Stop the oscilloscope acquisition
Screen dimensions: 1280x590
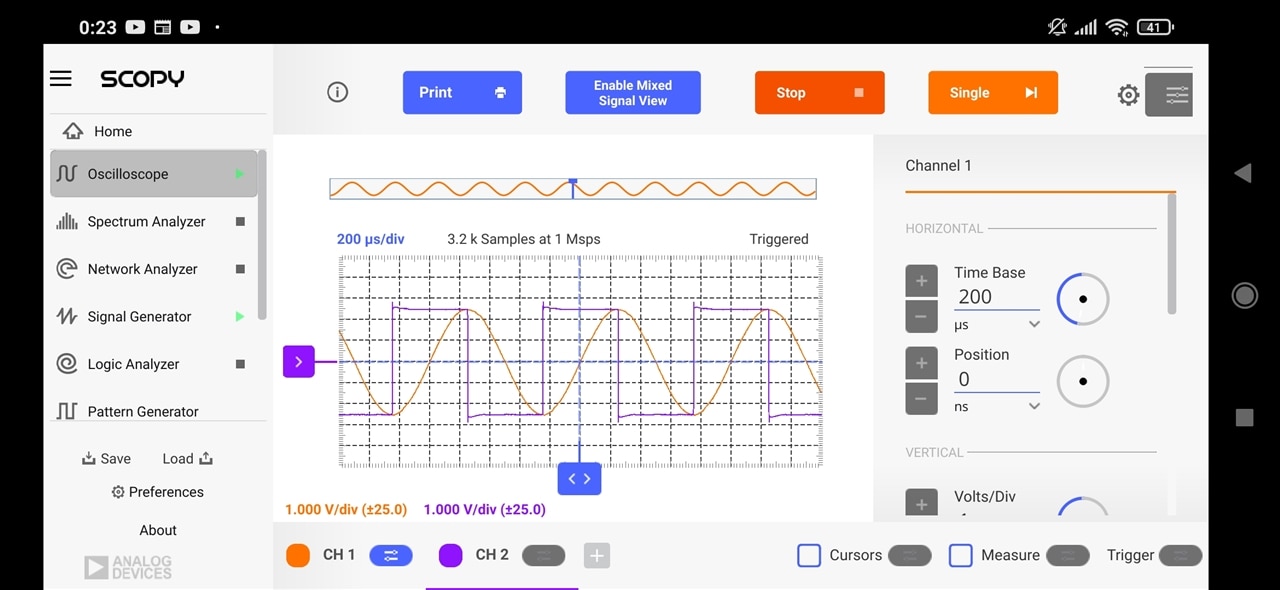[820, 92]
